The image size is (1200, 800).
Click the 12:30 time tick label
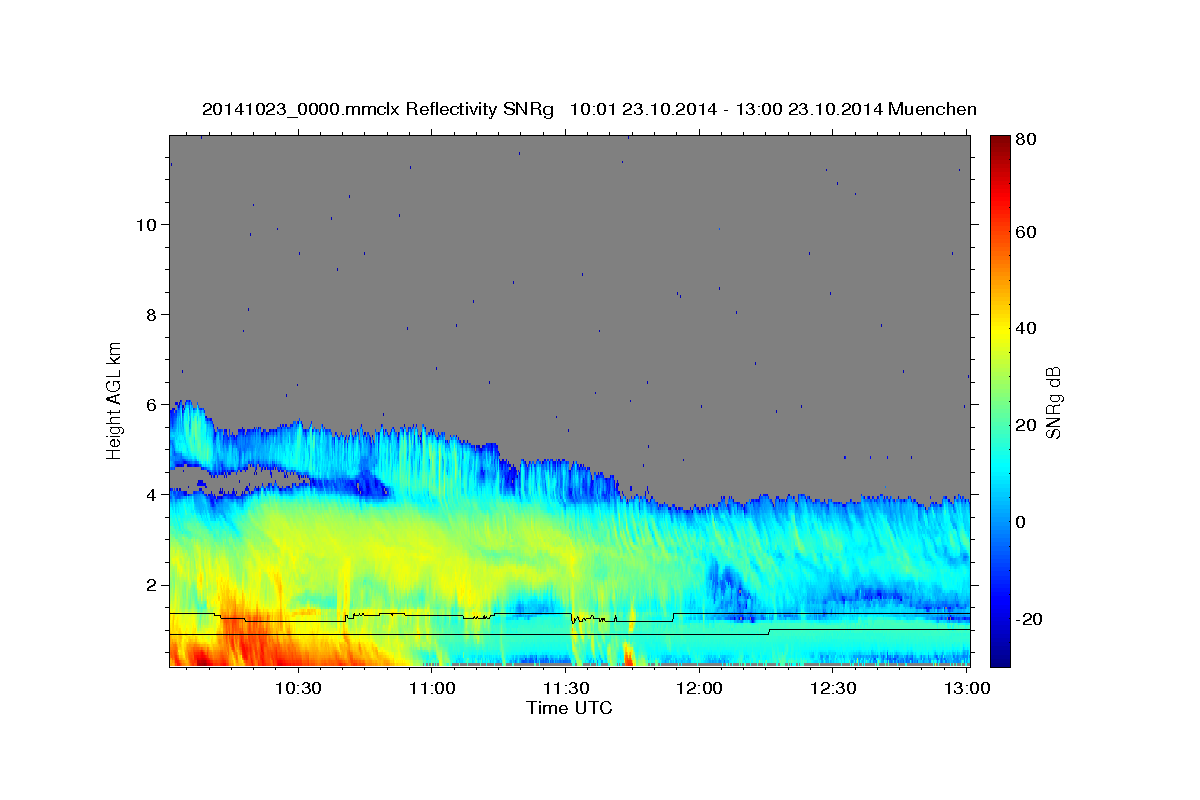[x=833, y=688]
